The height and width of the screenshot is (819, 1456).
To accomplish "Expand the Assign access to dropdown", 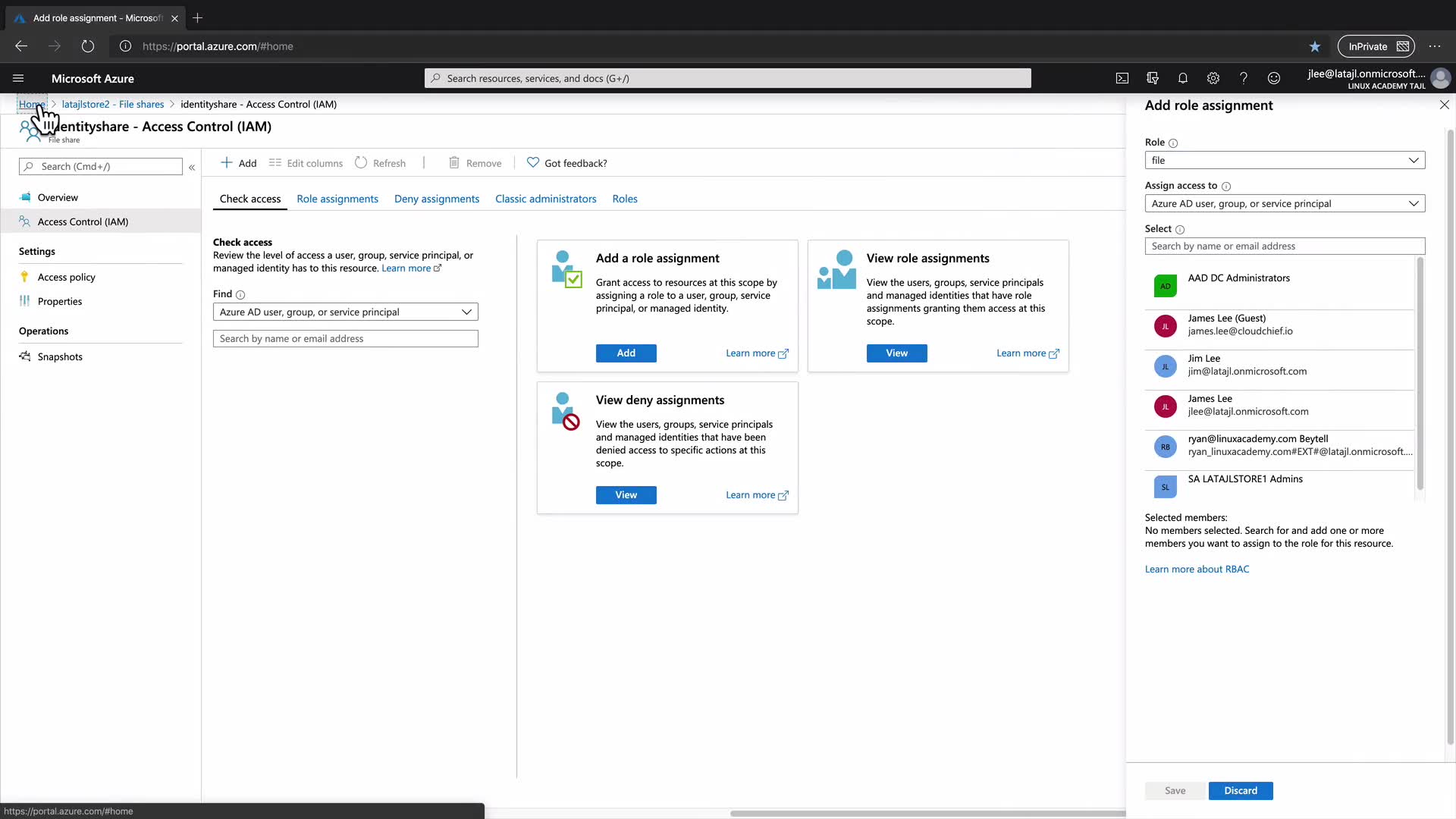I will tap(1285, 203).
